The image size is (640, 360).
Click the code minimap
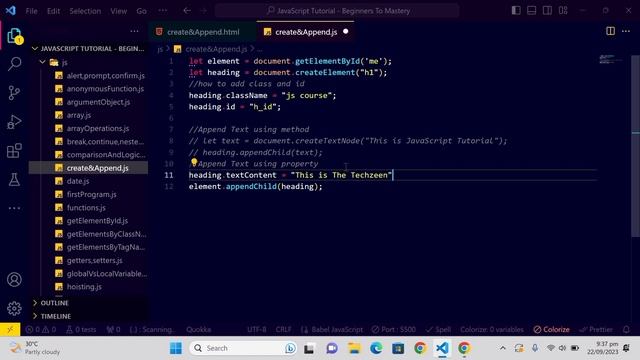(x=610, y=60)
